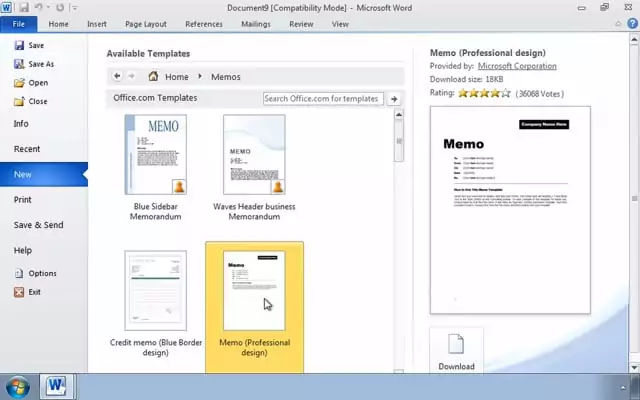Click the Available Templates heading
Screen dimensions: 640x400
149,53
